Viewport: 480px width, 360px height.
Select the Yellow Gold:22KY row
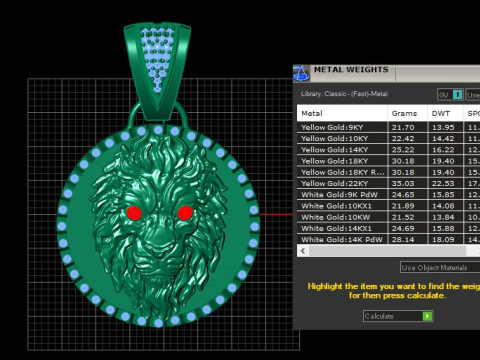click(x=388, y=184)
